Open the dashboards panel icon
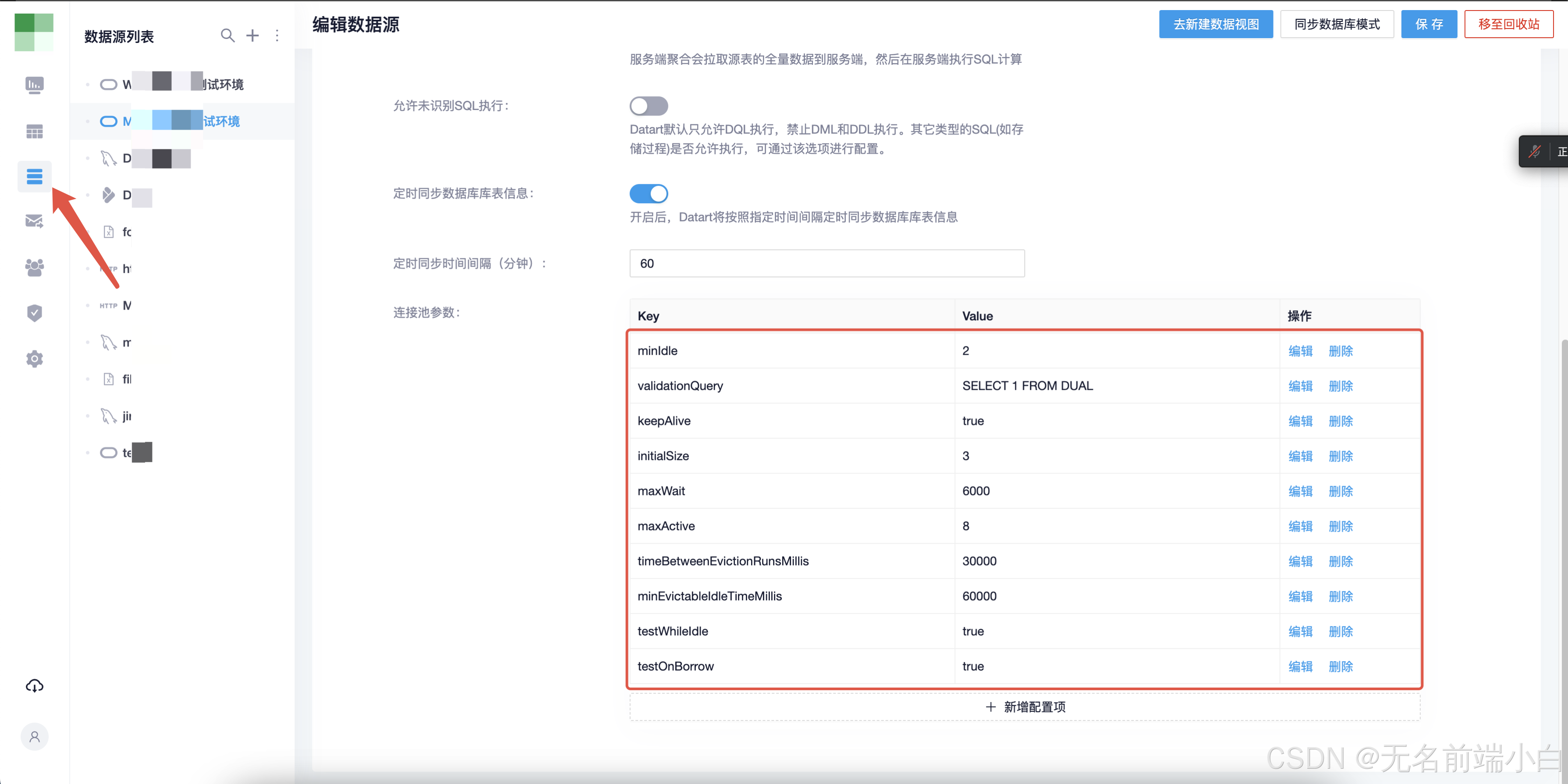Viewport: 1568px width, 784px height. tap(34, 85)
